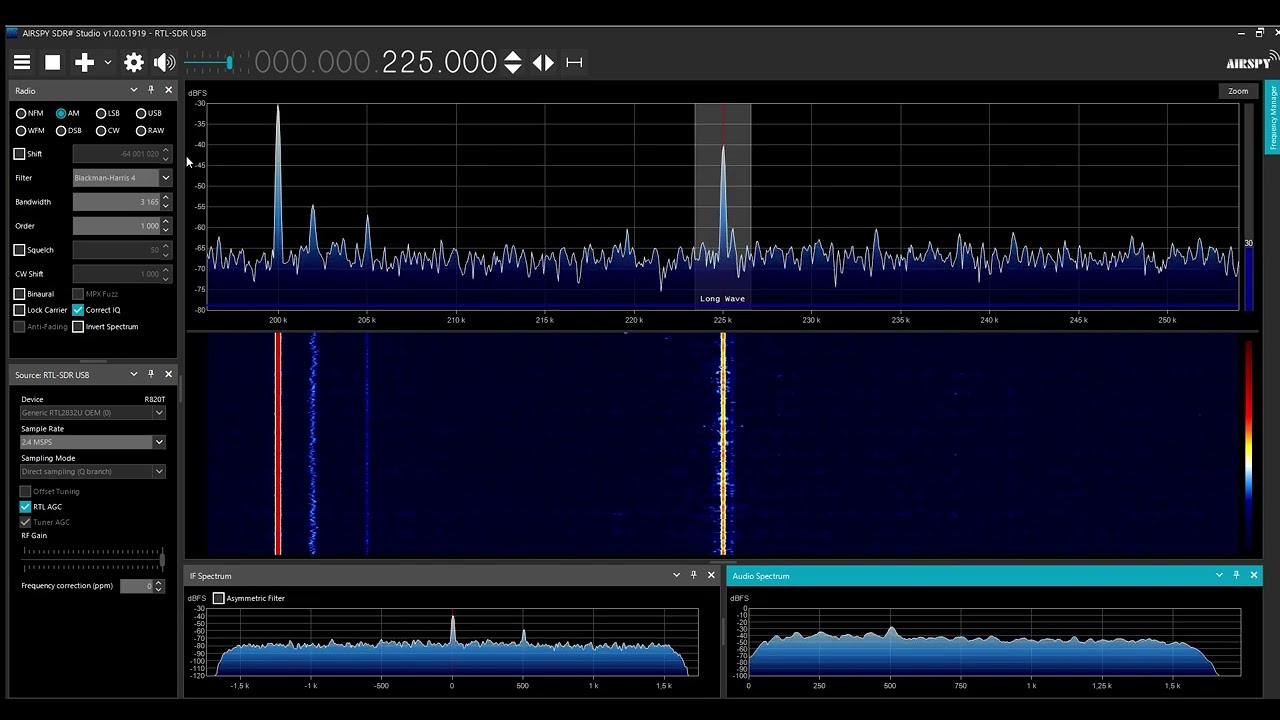Pin the Radio panel

click(151, 90)
